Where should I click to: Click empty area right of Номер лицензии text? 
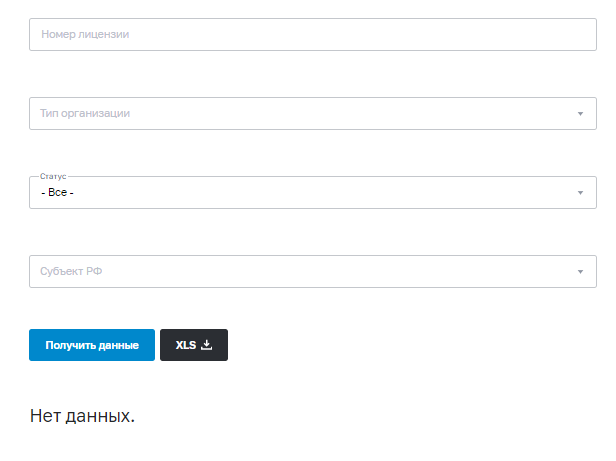361,34
